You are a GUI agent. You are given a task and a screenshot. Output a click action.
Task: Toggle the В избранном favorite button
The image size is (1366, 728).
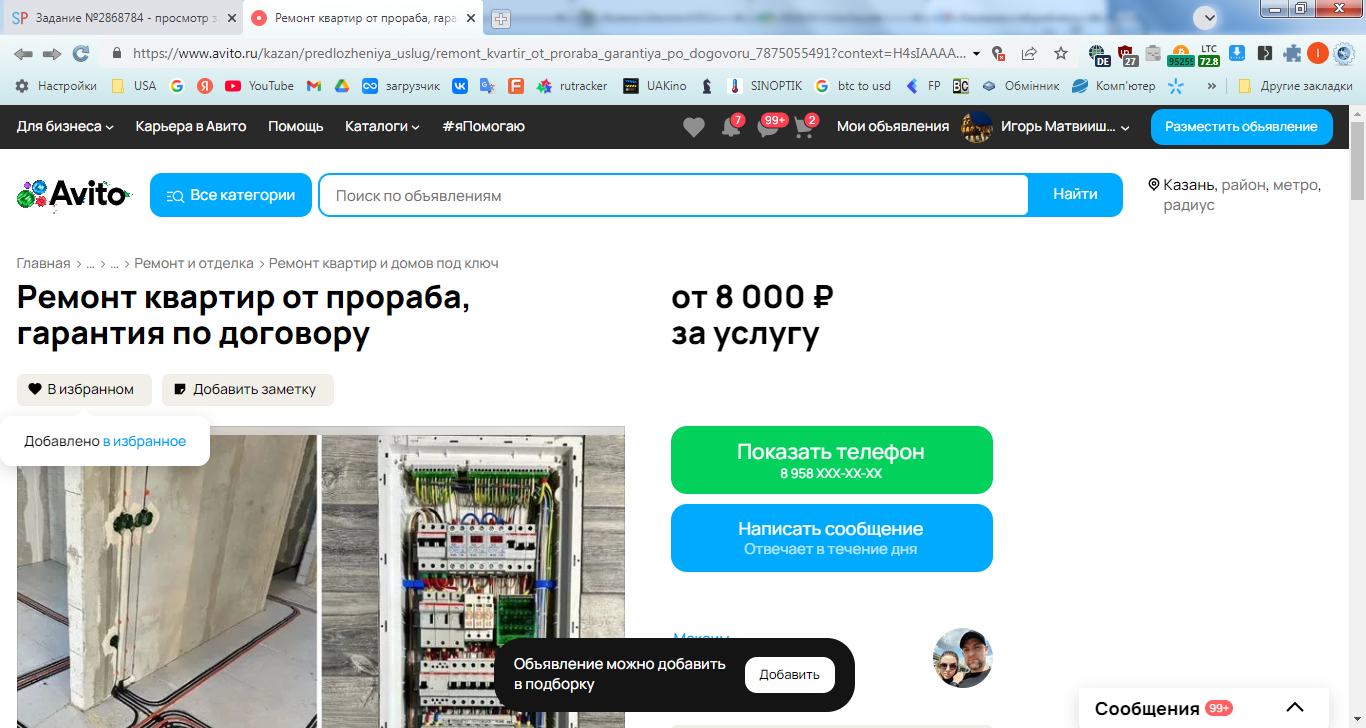[x=84, y=389]
